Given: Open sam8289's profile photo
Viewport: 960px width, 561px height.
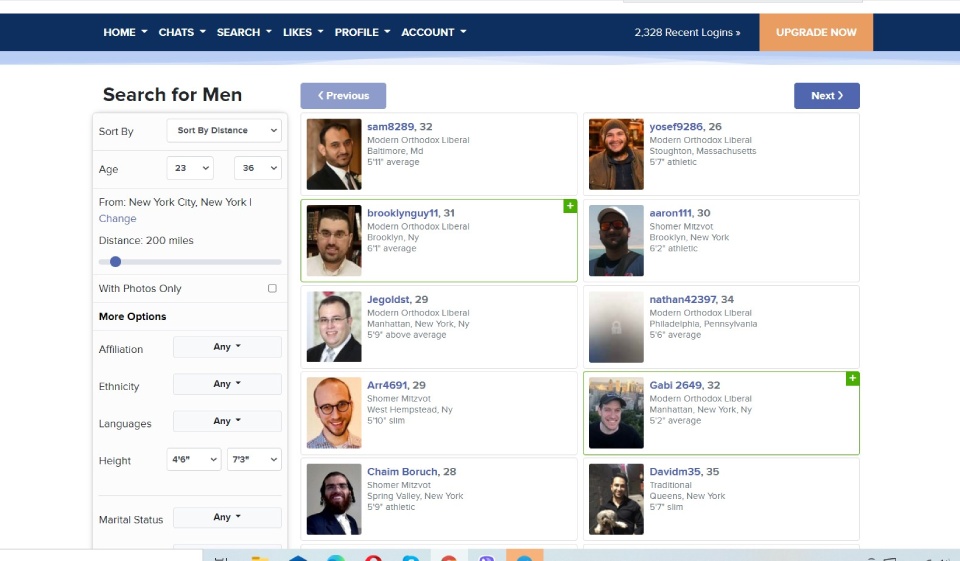Looking at the screenshot, I should coord(334,154).
